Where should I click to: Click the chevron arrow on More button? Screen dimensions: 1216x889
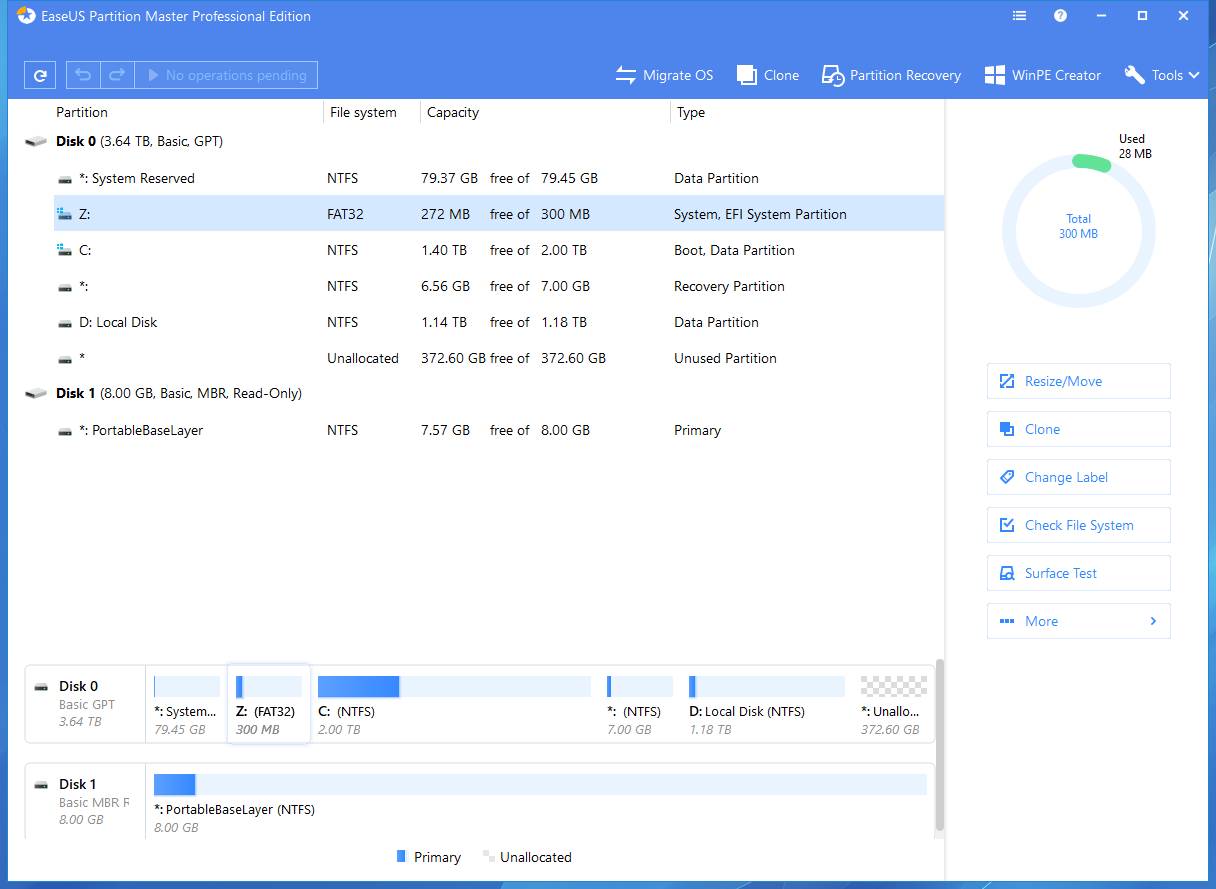(1153, 621)
